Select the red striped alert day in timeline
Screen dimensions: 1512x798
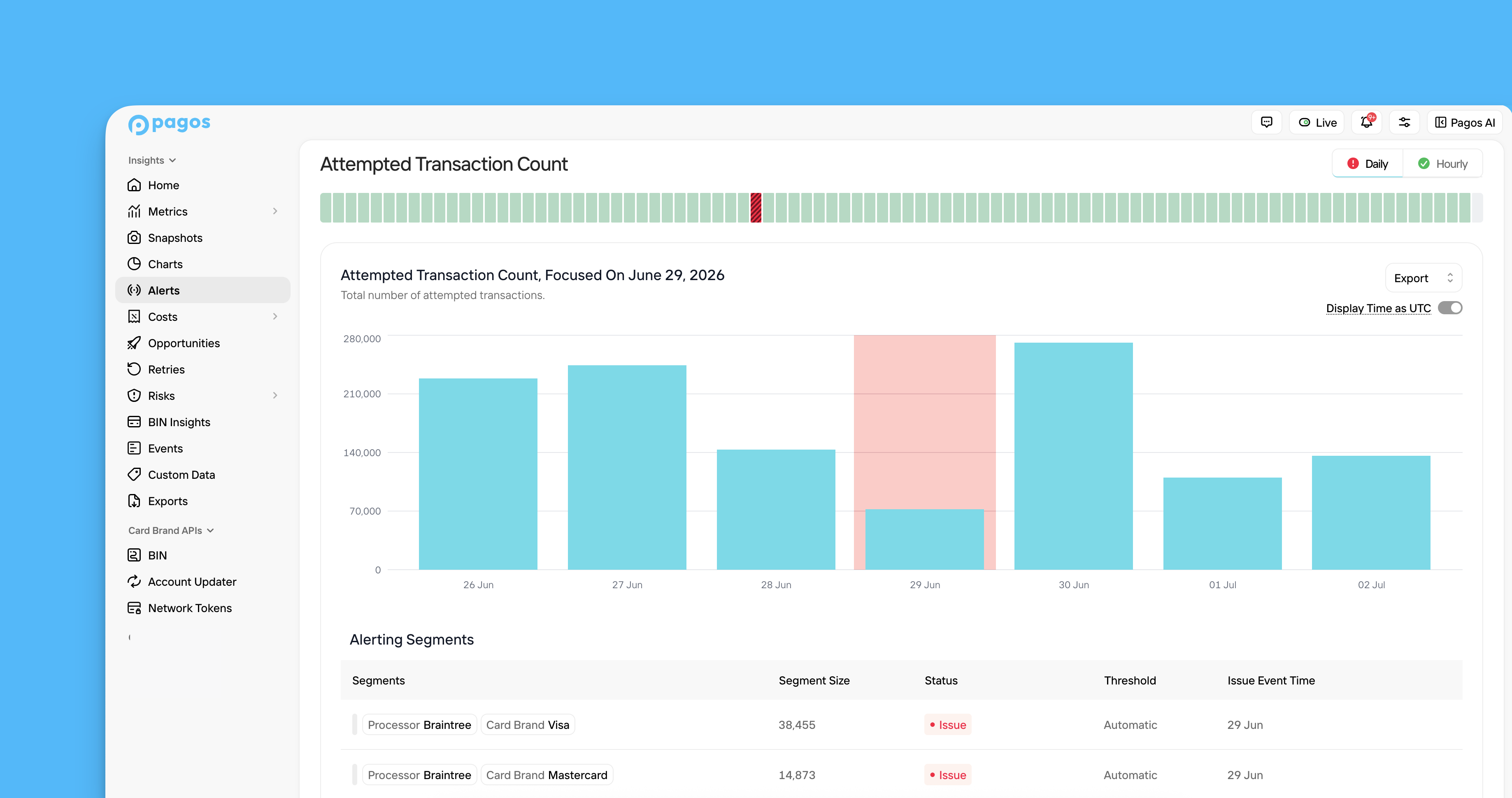pos(756,208)
